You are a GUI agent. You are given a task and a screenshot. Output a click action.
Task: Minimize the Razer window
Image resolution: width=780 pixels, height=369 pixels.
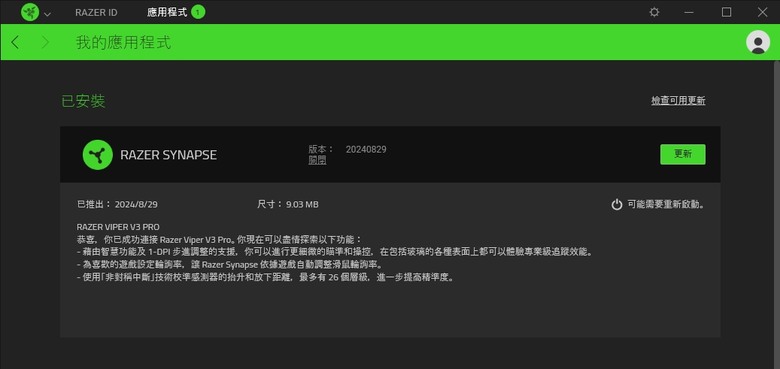coord(689,12)
